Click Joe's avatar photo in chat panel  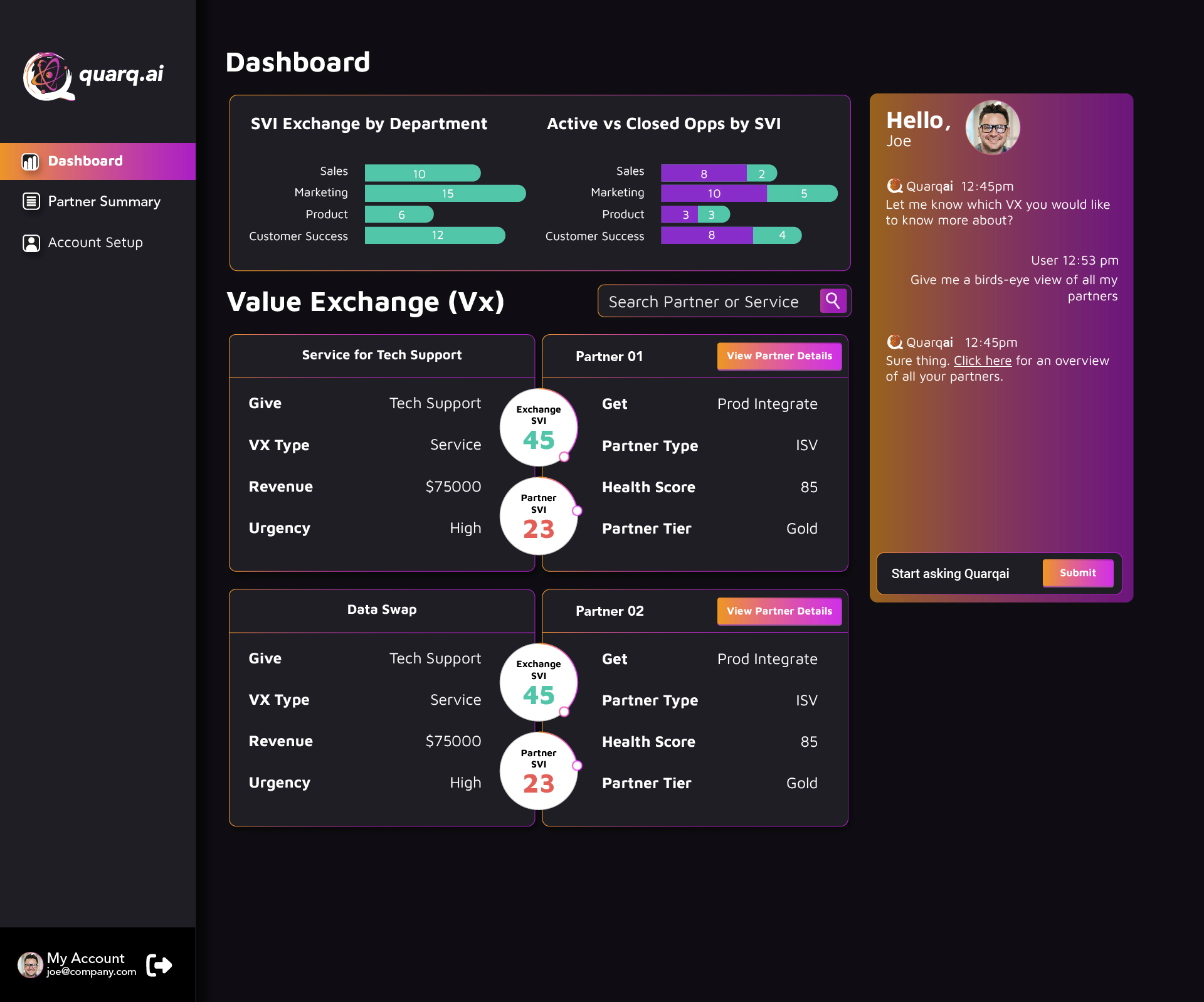(x=993, y=127)
